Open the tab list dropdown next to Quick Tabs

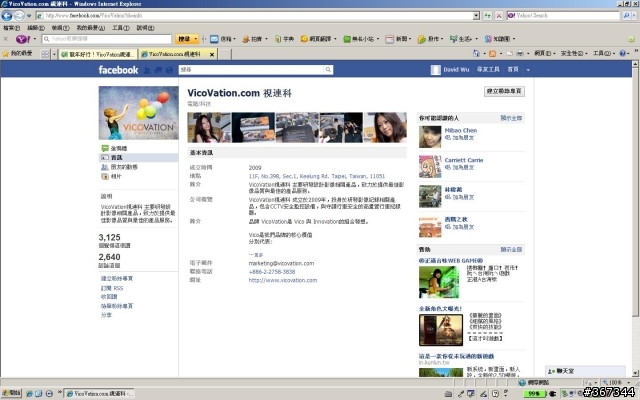tap(54, 54)
